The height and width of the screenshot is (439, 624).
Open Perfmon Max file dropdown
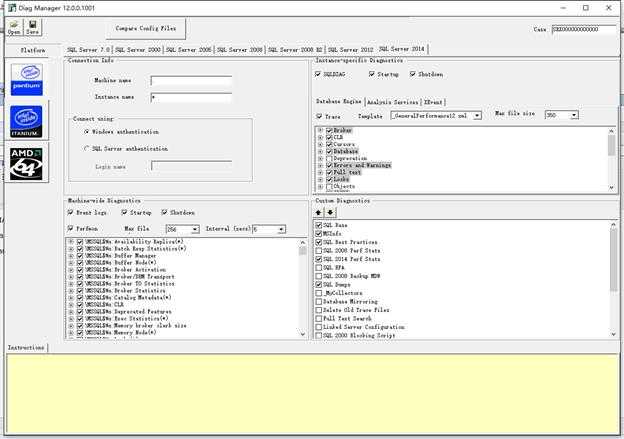tap(195, 229)
